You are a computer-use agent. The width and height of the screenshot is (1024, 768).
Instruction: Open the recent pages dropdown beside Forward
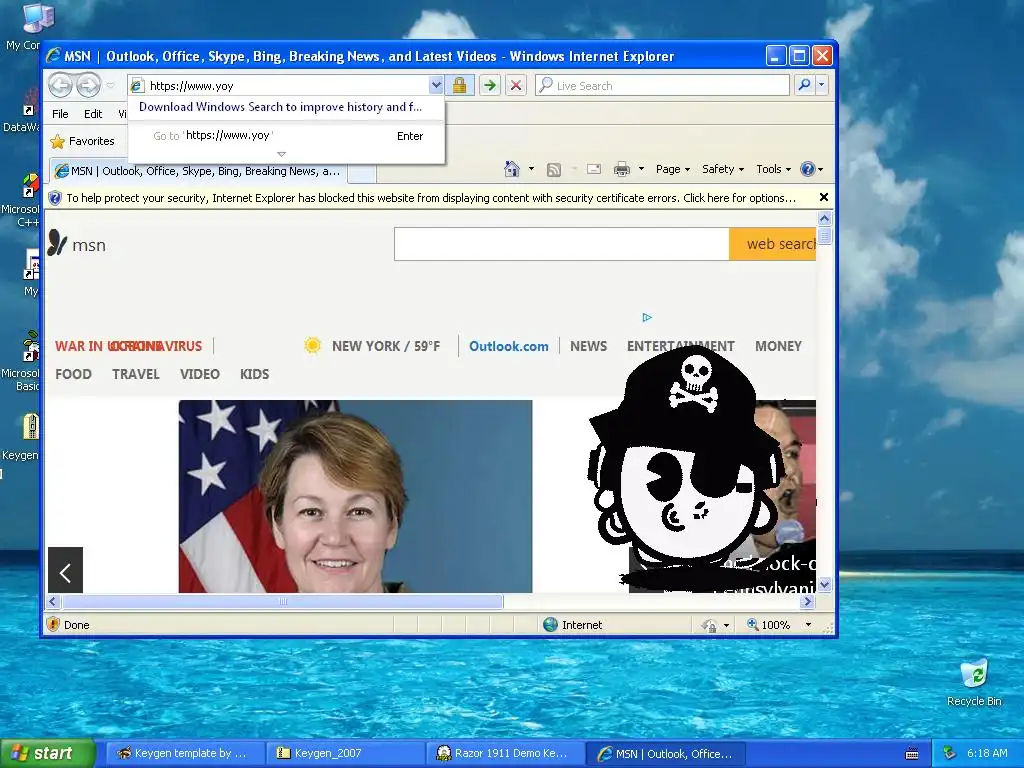click(110, 85)
